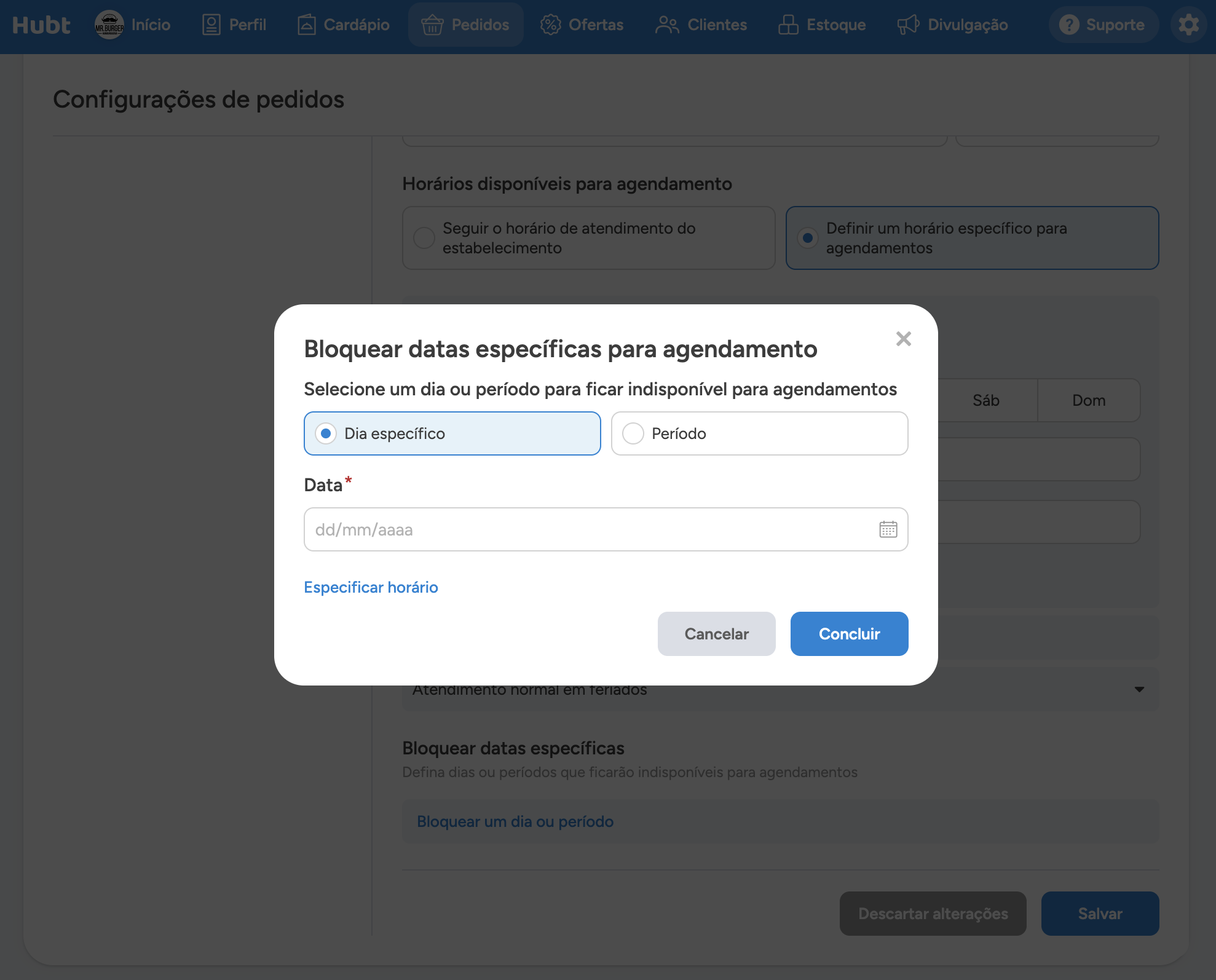Click the Ofertas discount badge icon

[x=550, y=25]
